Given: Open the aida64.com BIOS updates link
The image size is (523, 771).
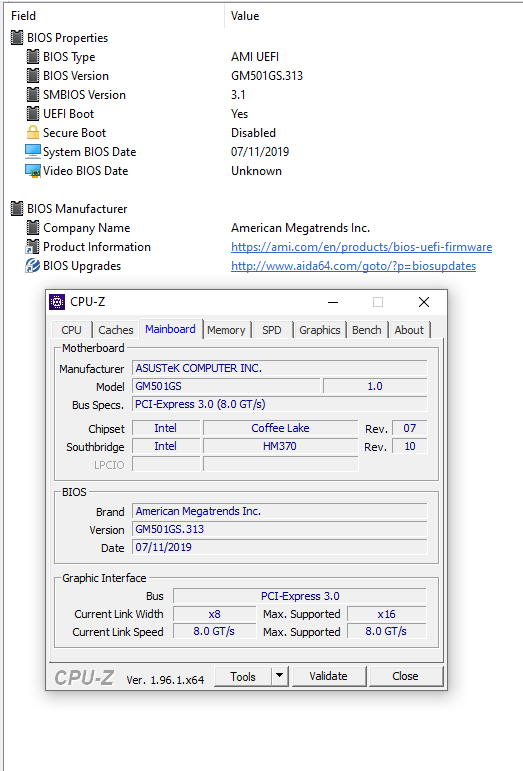Looking at the screenshot, I should pos(353,266).
